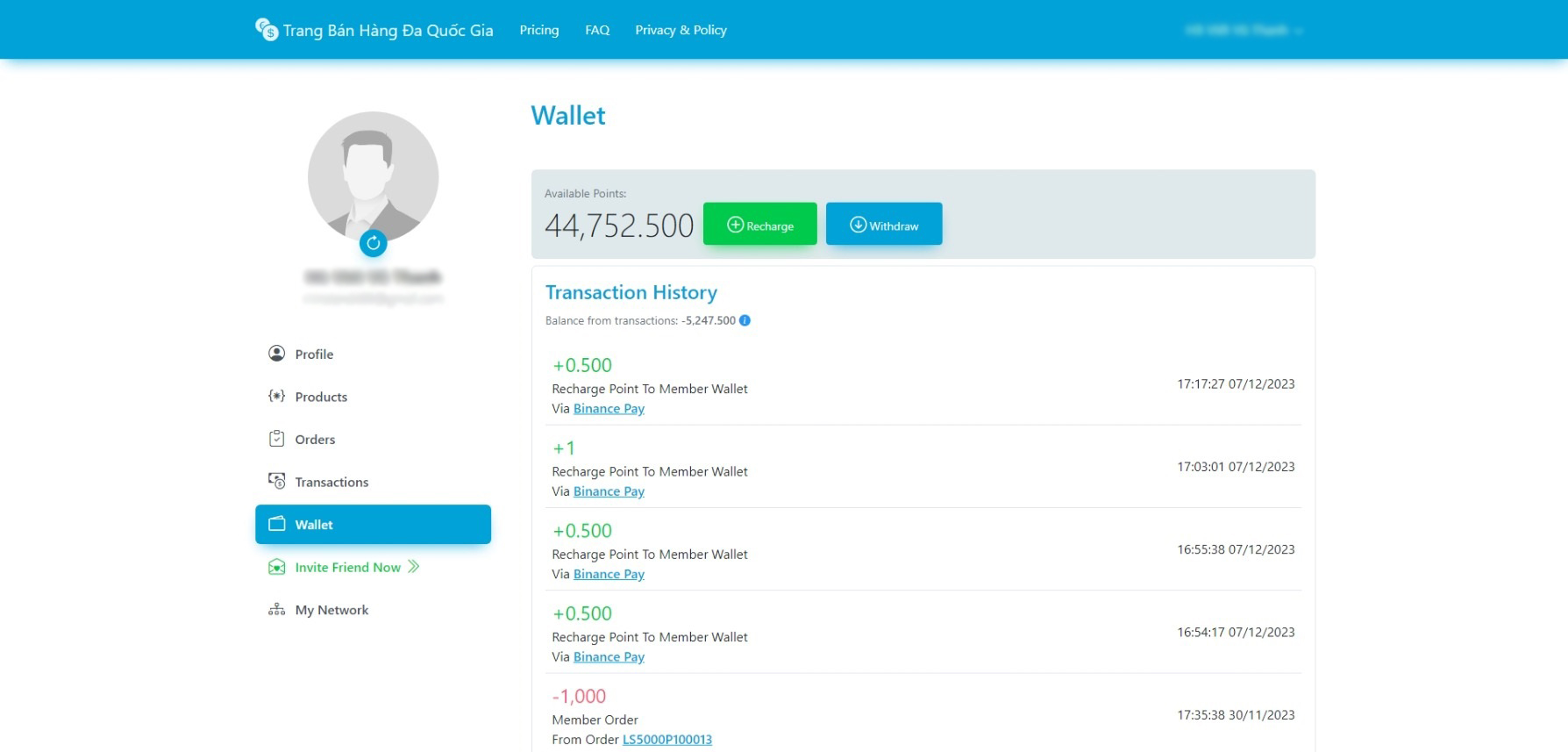1568x752 pixels.
Task: Click the -5,247.500 balance value
Action: pyautogui.click(x=709, y=320)
